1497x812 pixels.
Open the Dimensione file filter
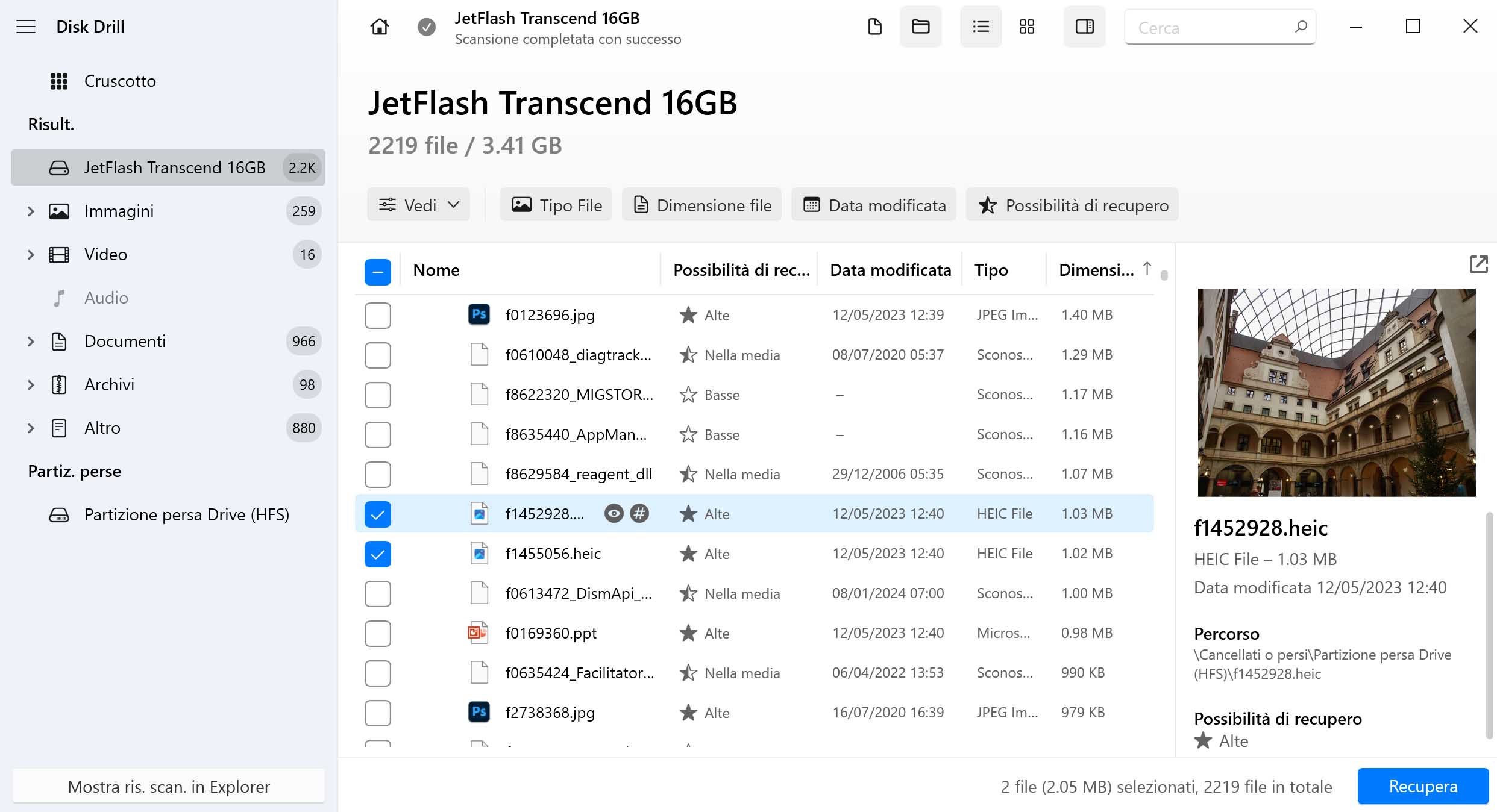click(701, 205)
